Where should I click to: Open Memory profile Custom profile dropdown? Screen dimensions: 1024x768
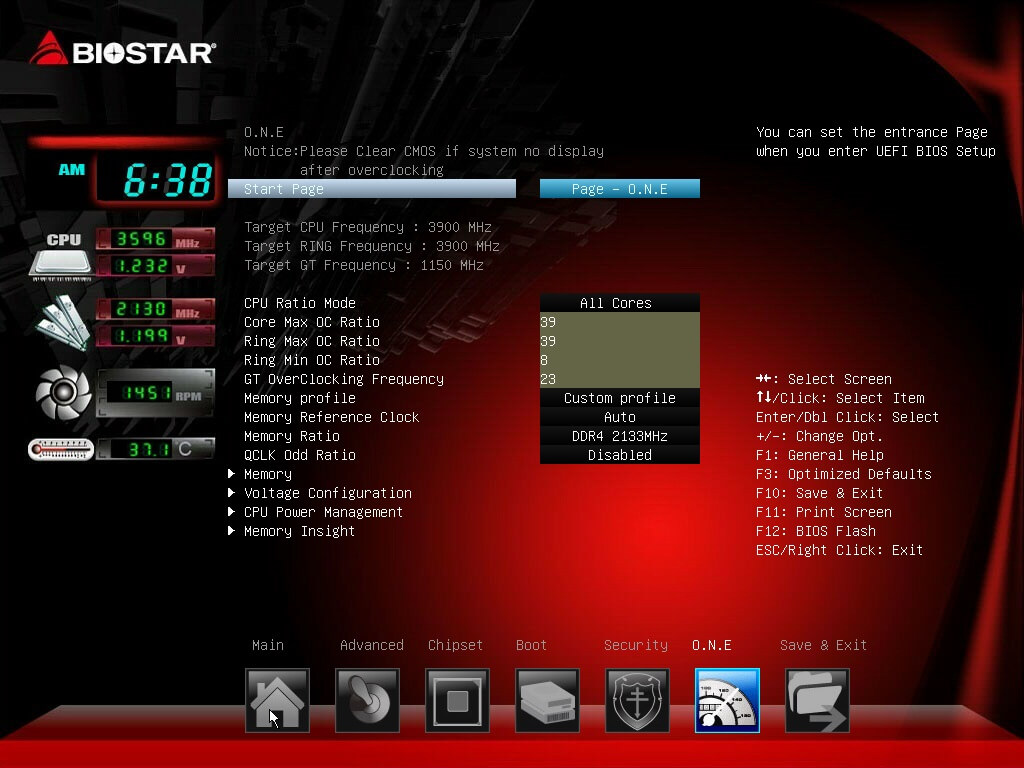point(619,398)
